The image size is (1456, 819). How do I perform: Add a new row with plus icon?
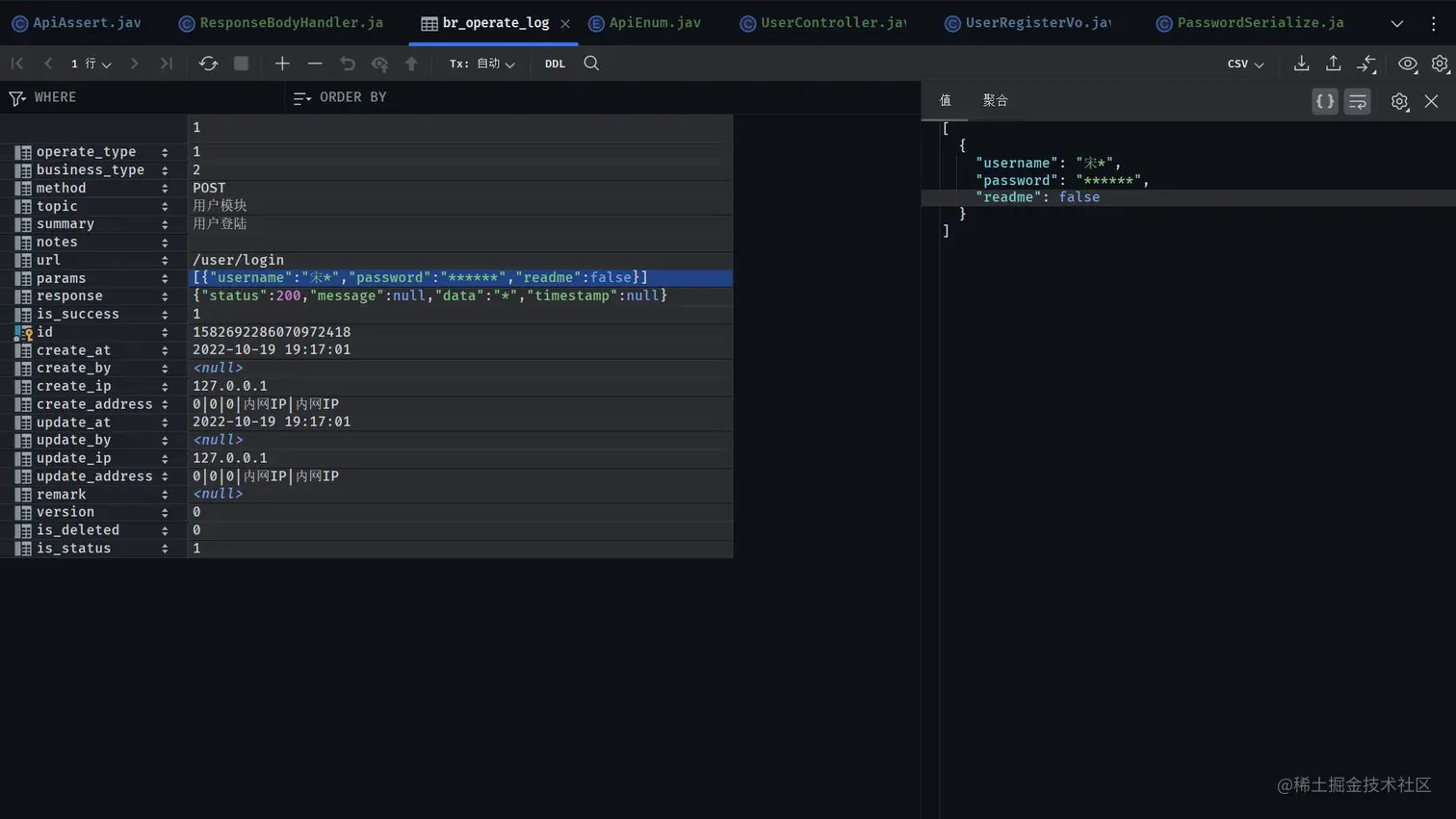[282, 64]
